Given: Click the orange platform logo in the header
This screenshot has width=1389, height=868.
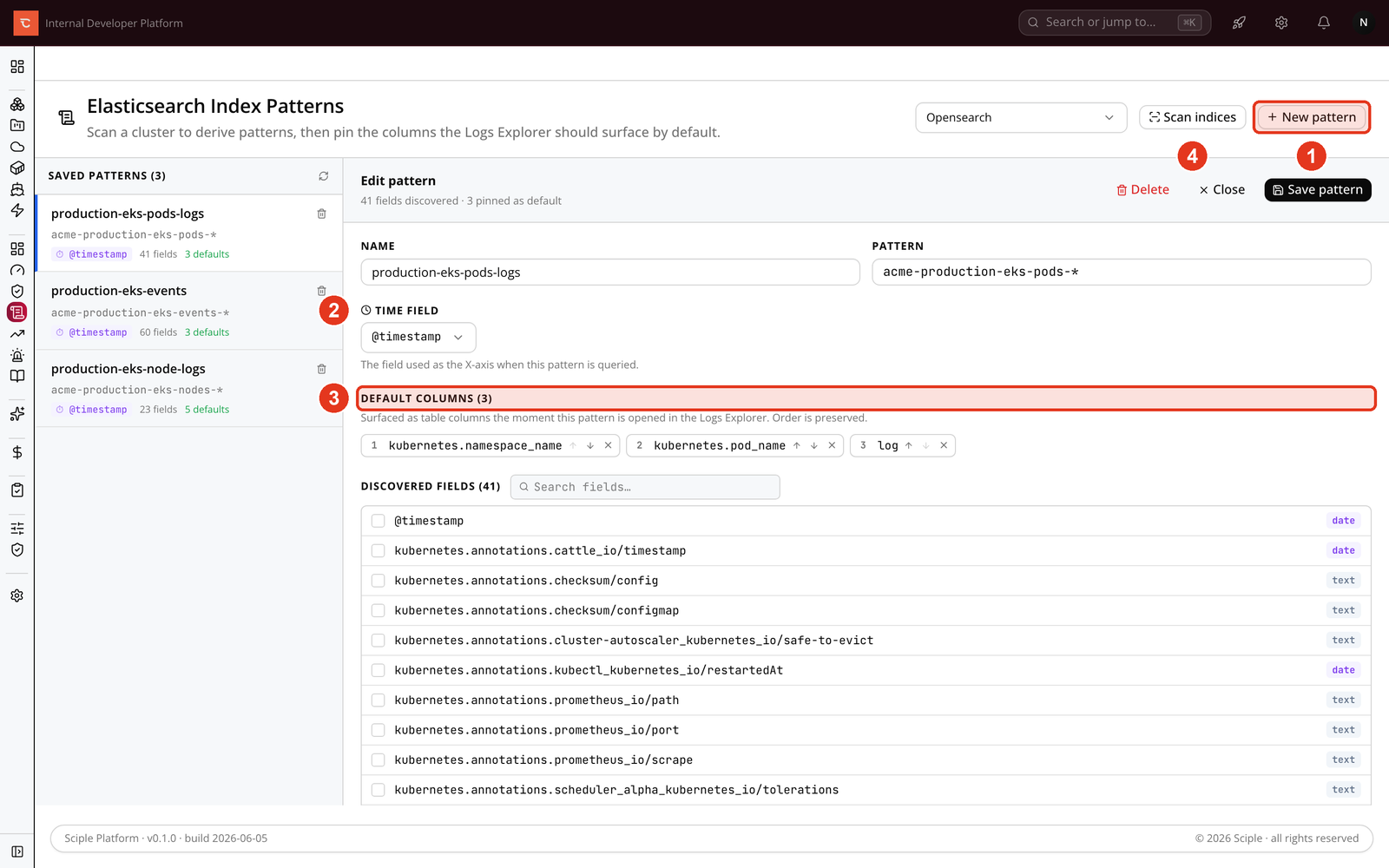Looking at the screenshot, I should pyautogui.click(x=25, y=23).
